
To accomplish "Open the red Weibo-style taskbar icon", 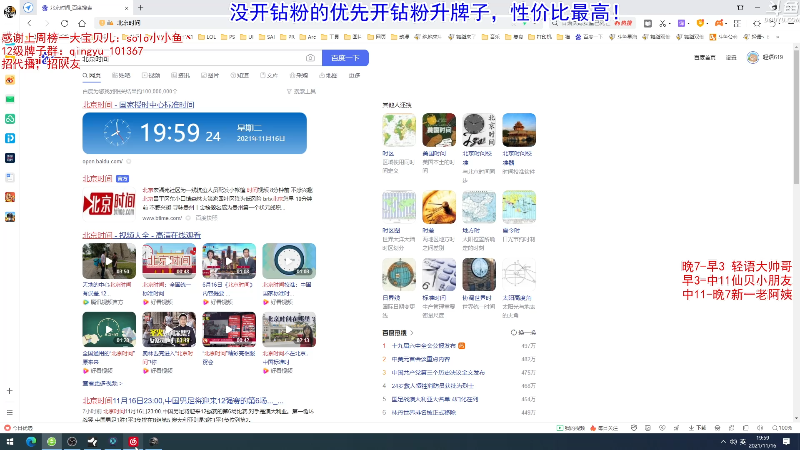I will (133, 441).
